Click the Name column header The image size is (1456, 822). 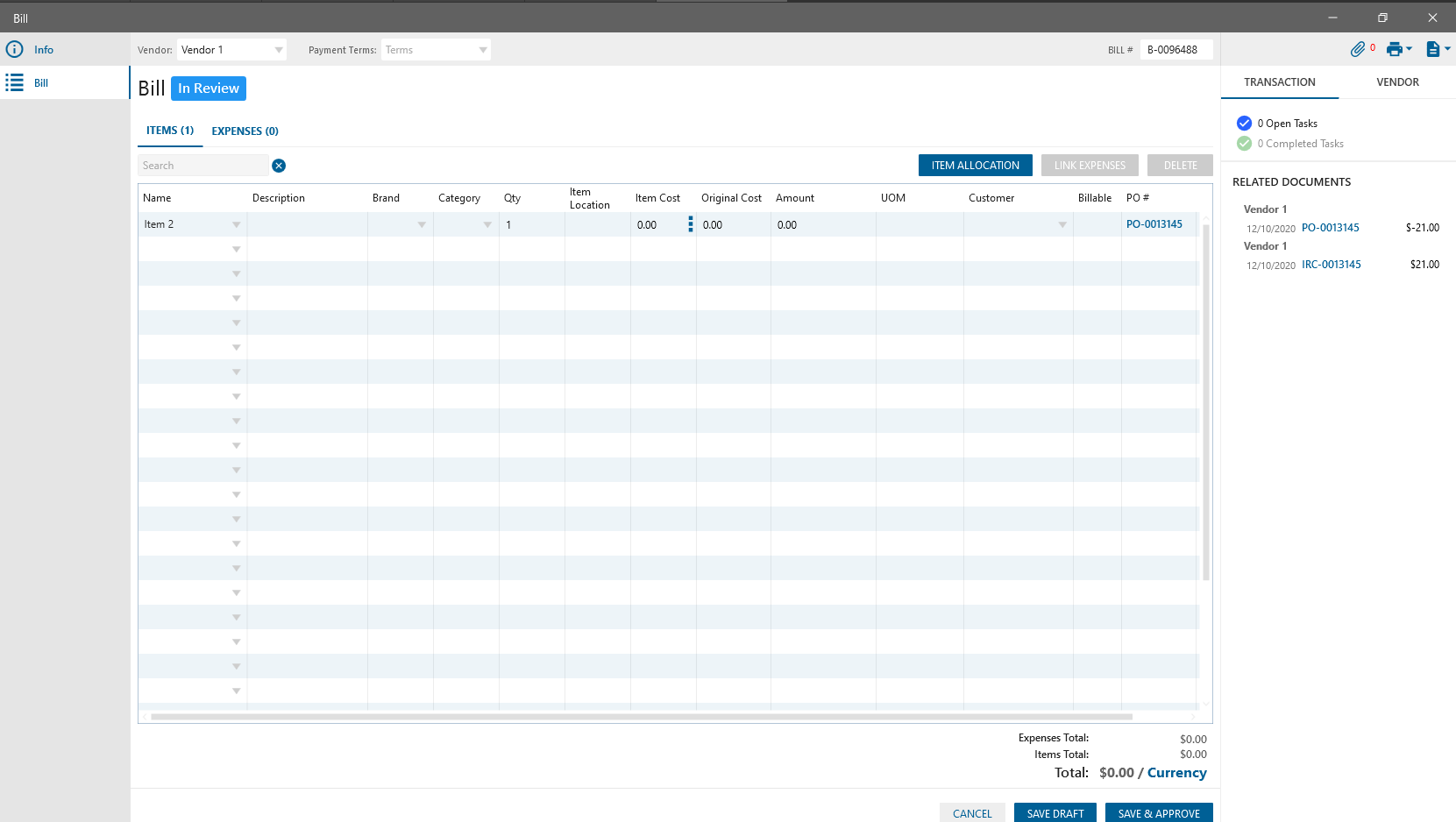click(x=157, y=198)
